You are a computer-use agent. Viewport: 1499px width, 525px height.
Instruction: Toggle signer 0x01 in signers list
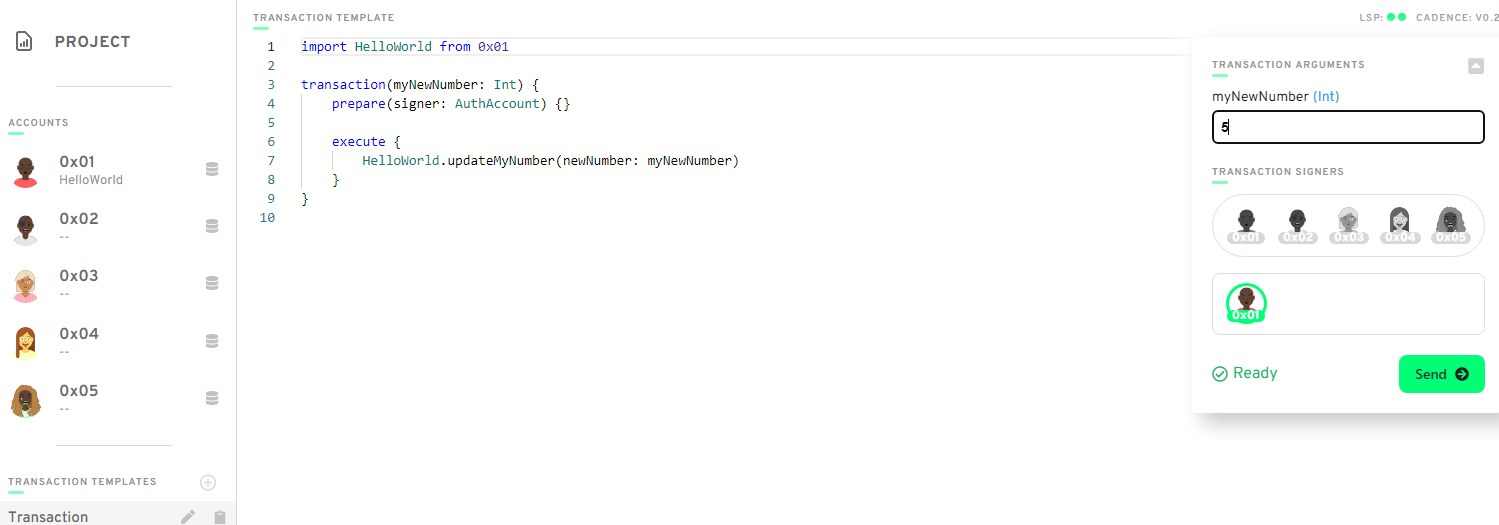click(1246, 226)
